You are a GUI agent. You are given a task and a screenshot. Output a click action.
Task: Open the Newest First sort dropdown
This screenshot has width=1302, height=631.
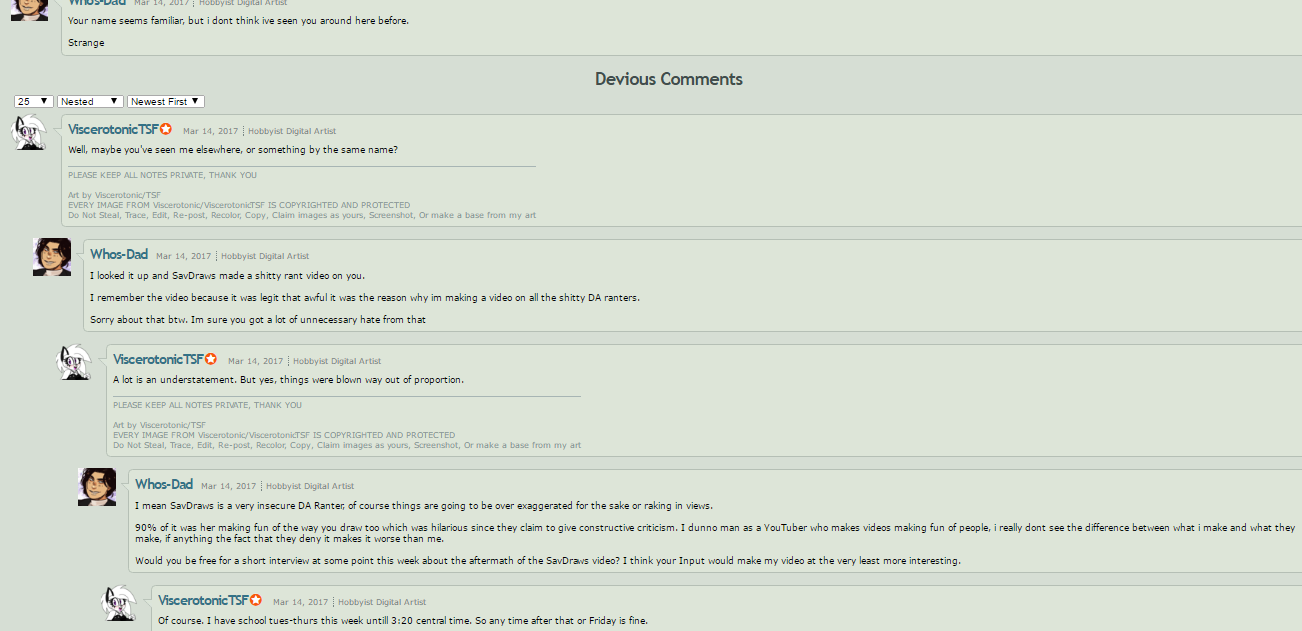[x=166, y=101]
